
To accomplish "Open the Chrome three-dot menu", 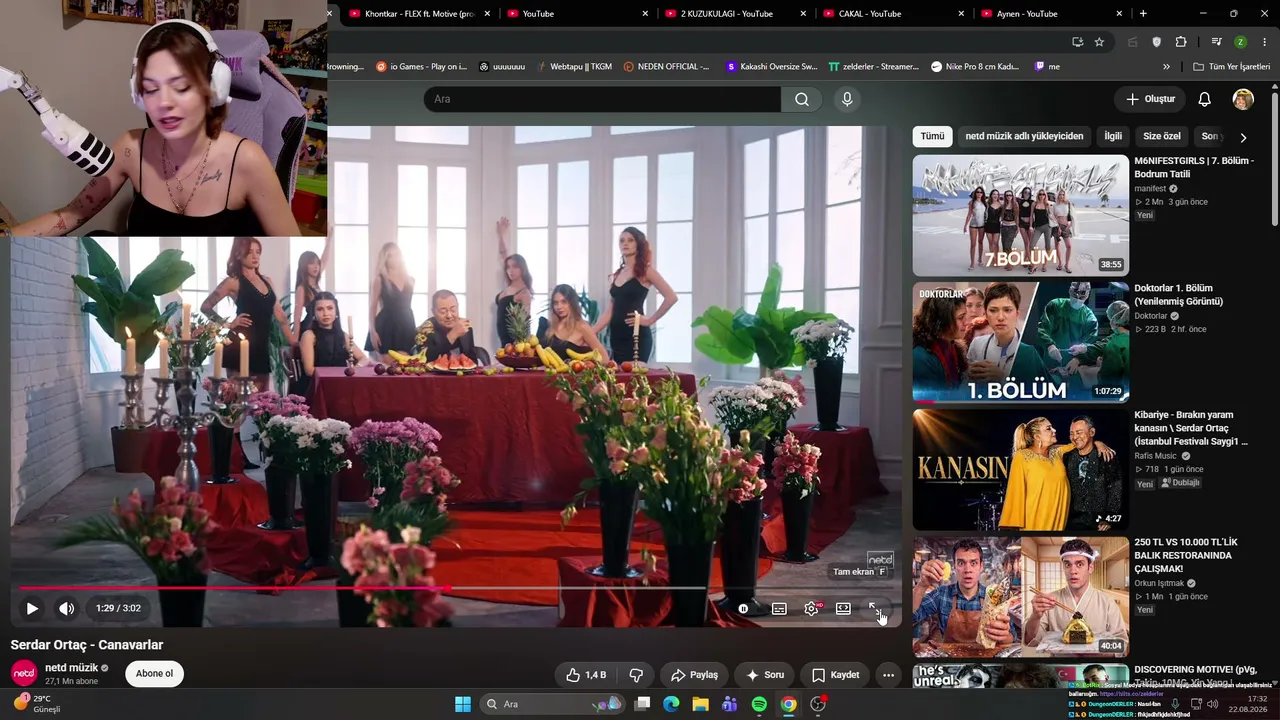I will pyautogui.click(x=1264, y=42).
